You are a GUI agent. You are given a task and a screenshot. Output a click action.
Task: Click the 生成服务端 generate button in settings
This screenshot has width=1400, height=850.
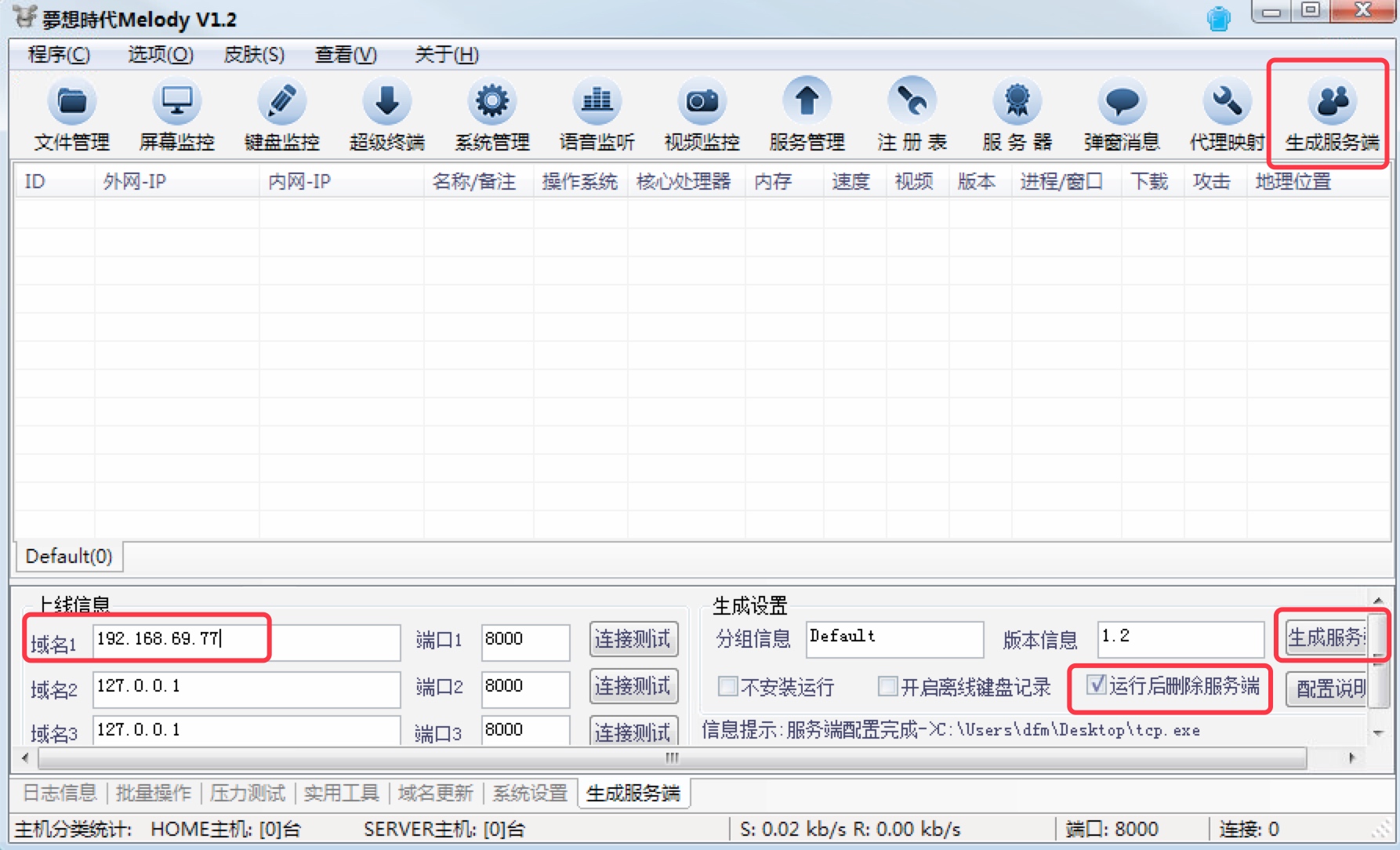[1327, 637]
